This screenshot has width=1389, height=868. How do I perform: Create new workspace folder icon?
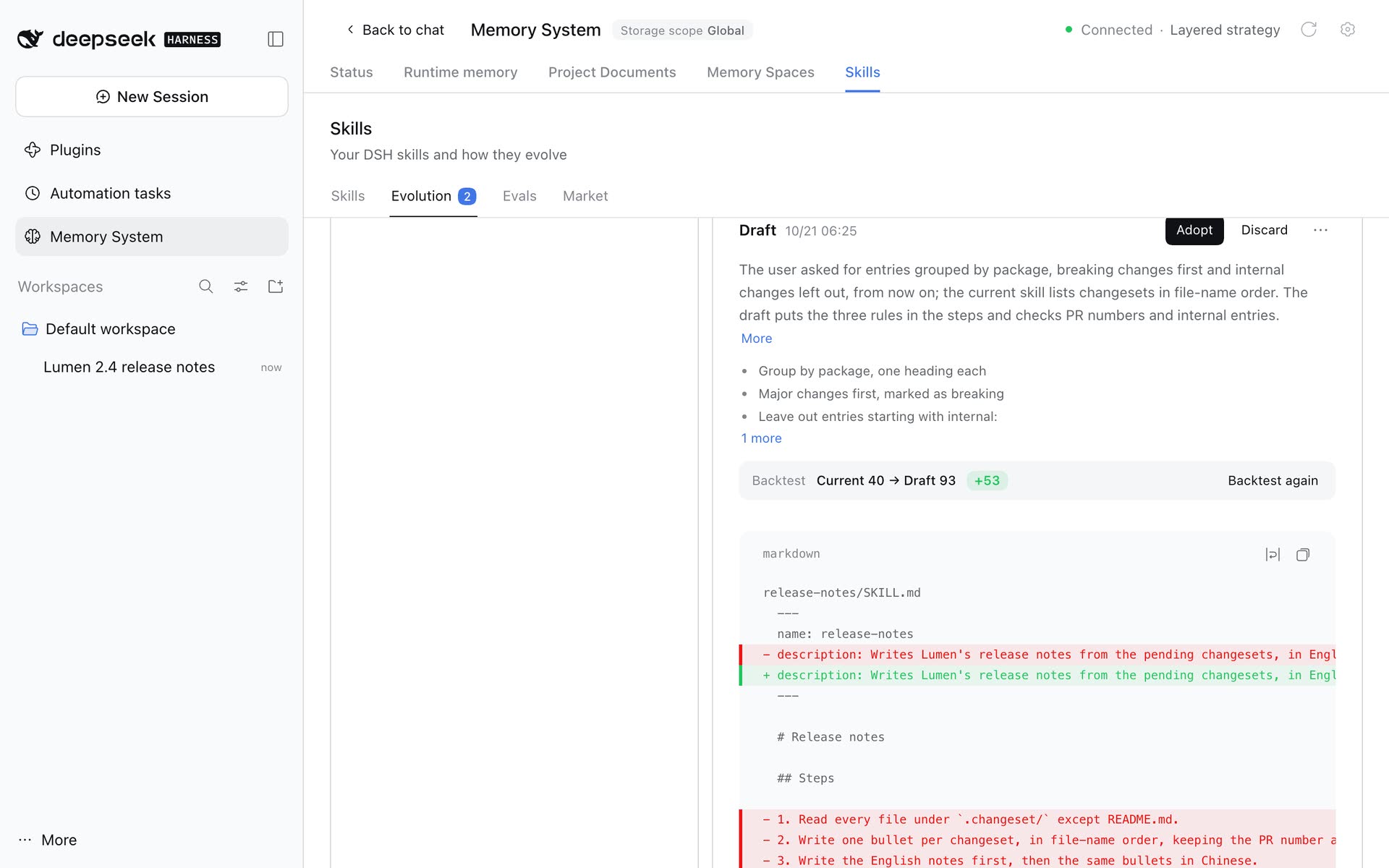click(276, 286)
